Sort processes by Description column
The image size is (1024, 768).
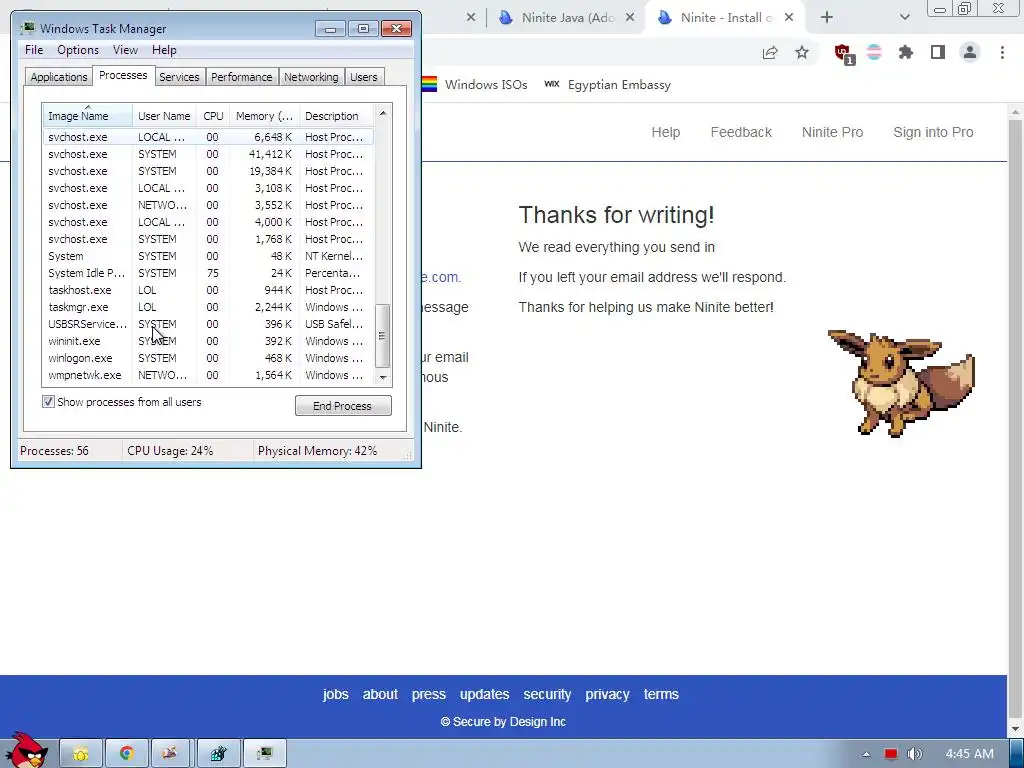click(336, 116)
